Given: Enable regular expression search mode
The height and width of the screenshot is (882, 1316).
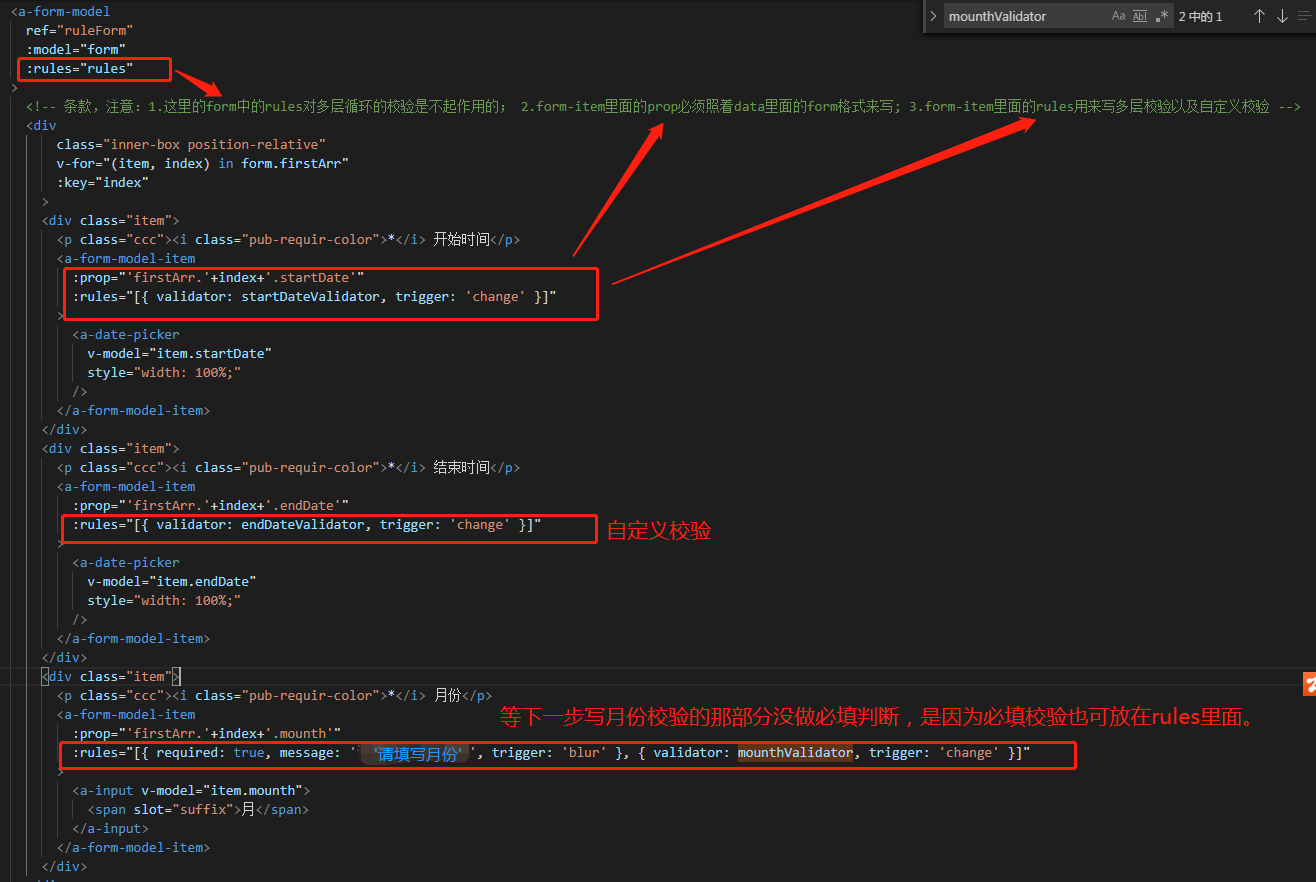Looking at the screenshot, I should pos(1160,16).
